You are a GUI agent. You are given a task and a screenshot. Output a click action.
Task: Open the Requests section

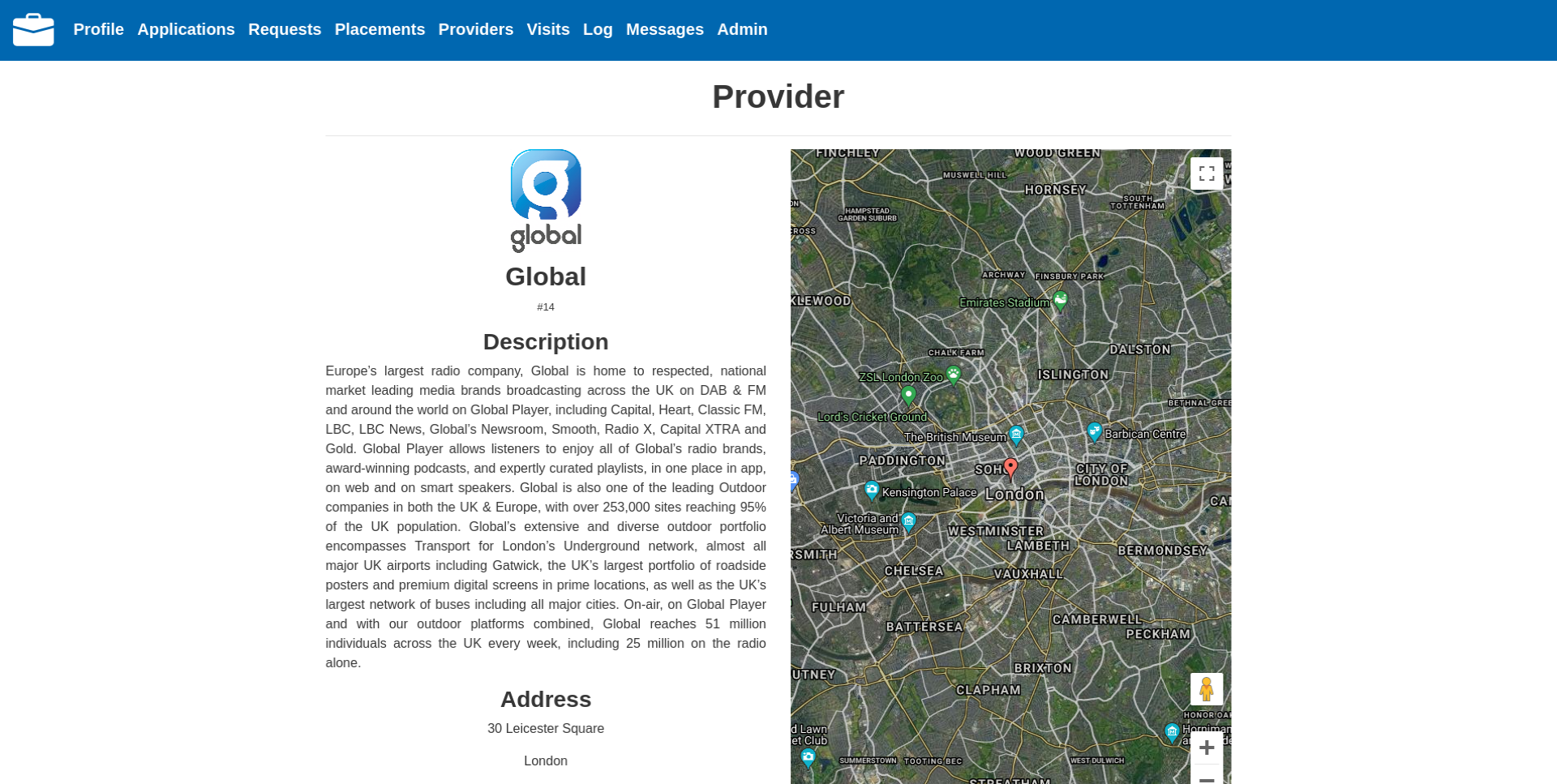(285, 29)
